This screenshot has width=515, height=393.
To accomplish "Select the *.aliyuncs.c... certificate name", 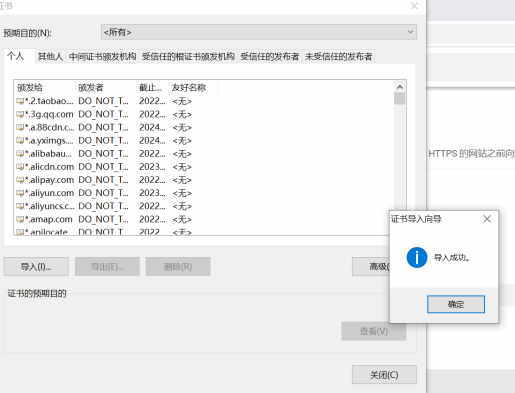I will tap(50, 206).
